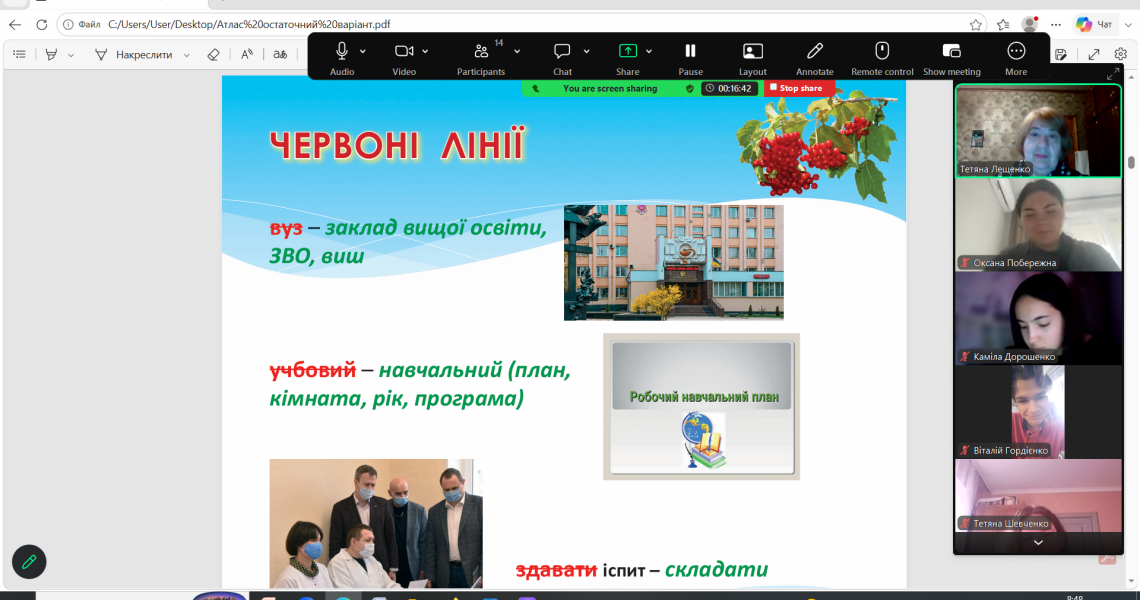The height and width of the screenshot is (600, 1140).
Task: Expand the Zoom video panel
Action: tap(1112, 74)
